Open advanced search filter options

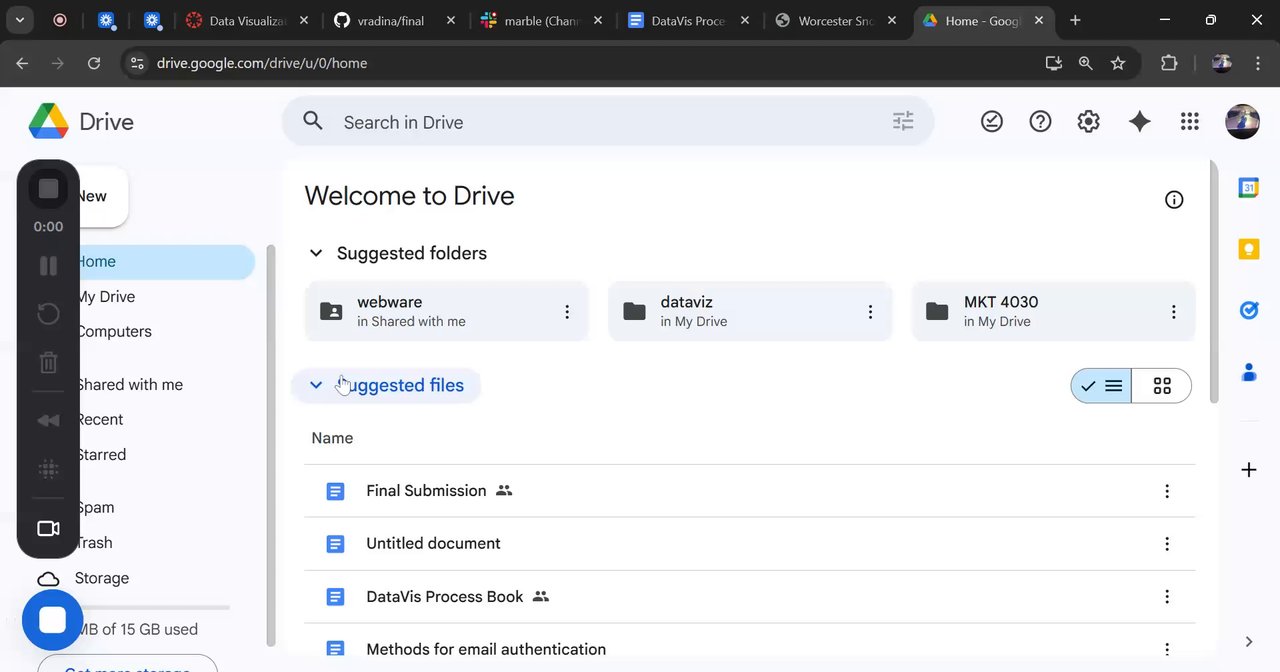point(902,122)
